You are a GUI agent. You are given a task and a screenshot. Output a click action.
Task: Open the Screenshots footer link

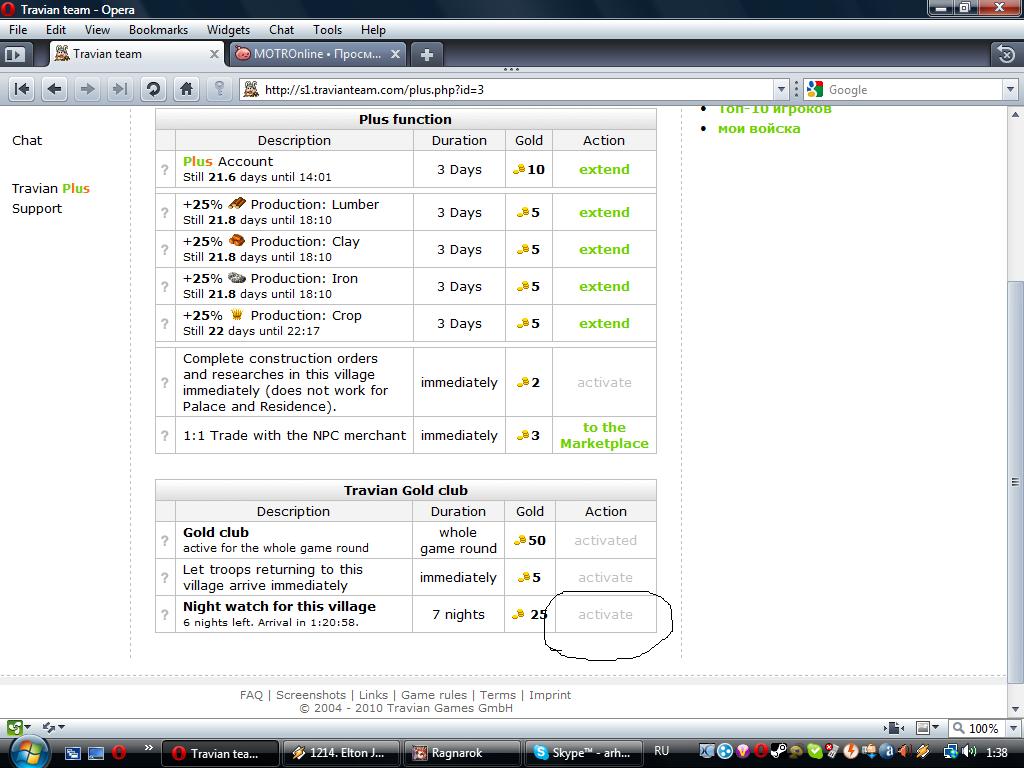[311, 696]
